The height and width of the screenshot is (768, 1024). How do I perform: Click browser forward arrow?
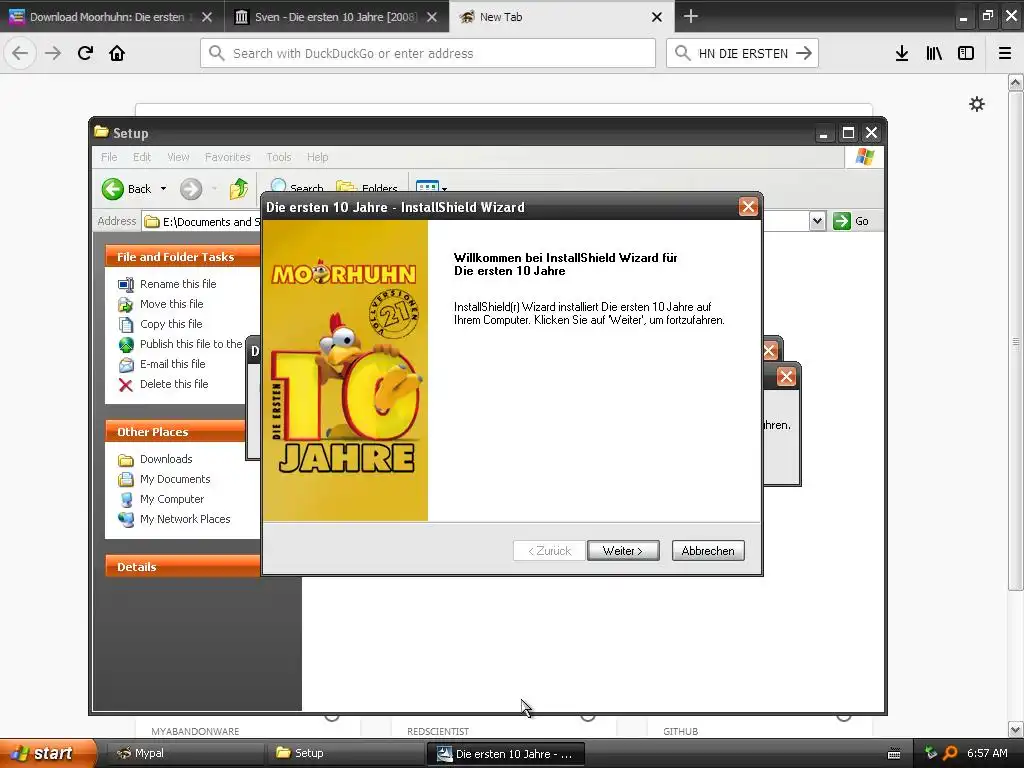[53, 53]
